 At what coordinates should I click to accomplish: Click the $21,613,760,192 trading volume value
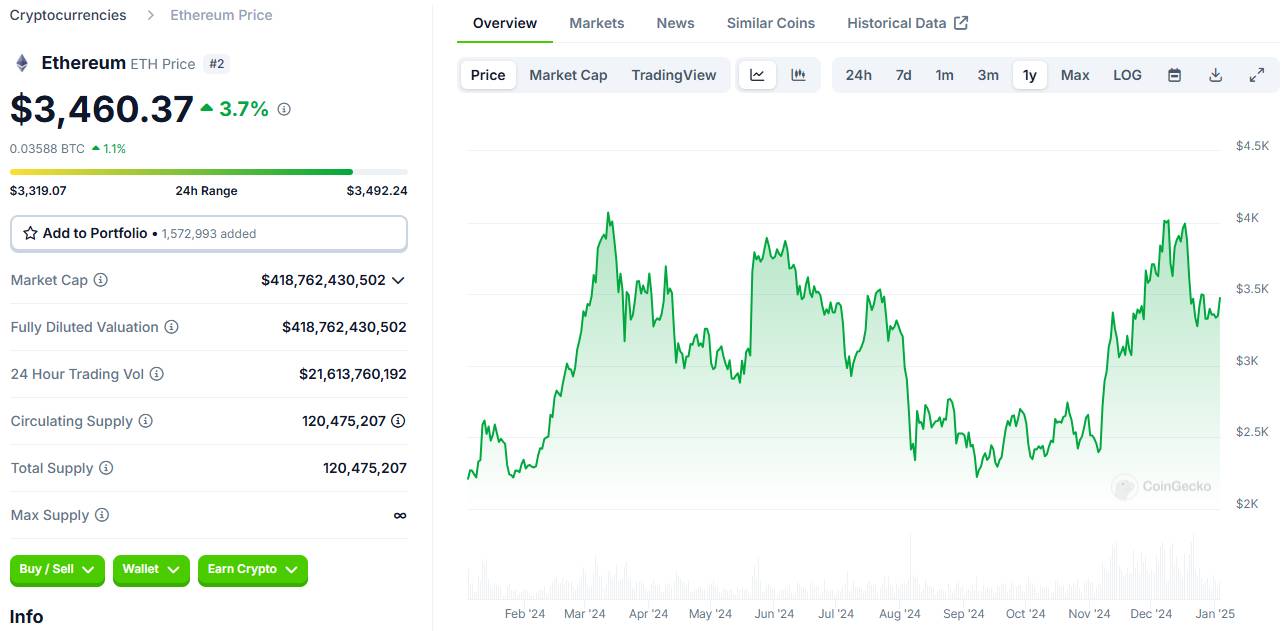click(x=353, y=374)
